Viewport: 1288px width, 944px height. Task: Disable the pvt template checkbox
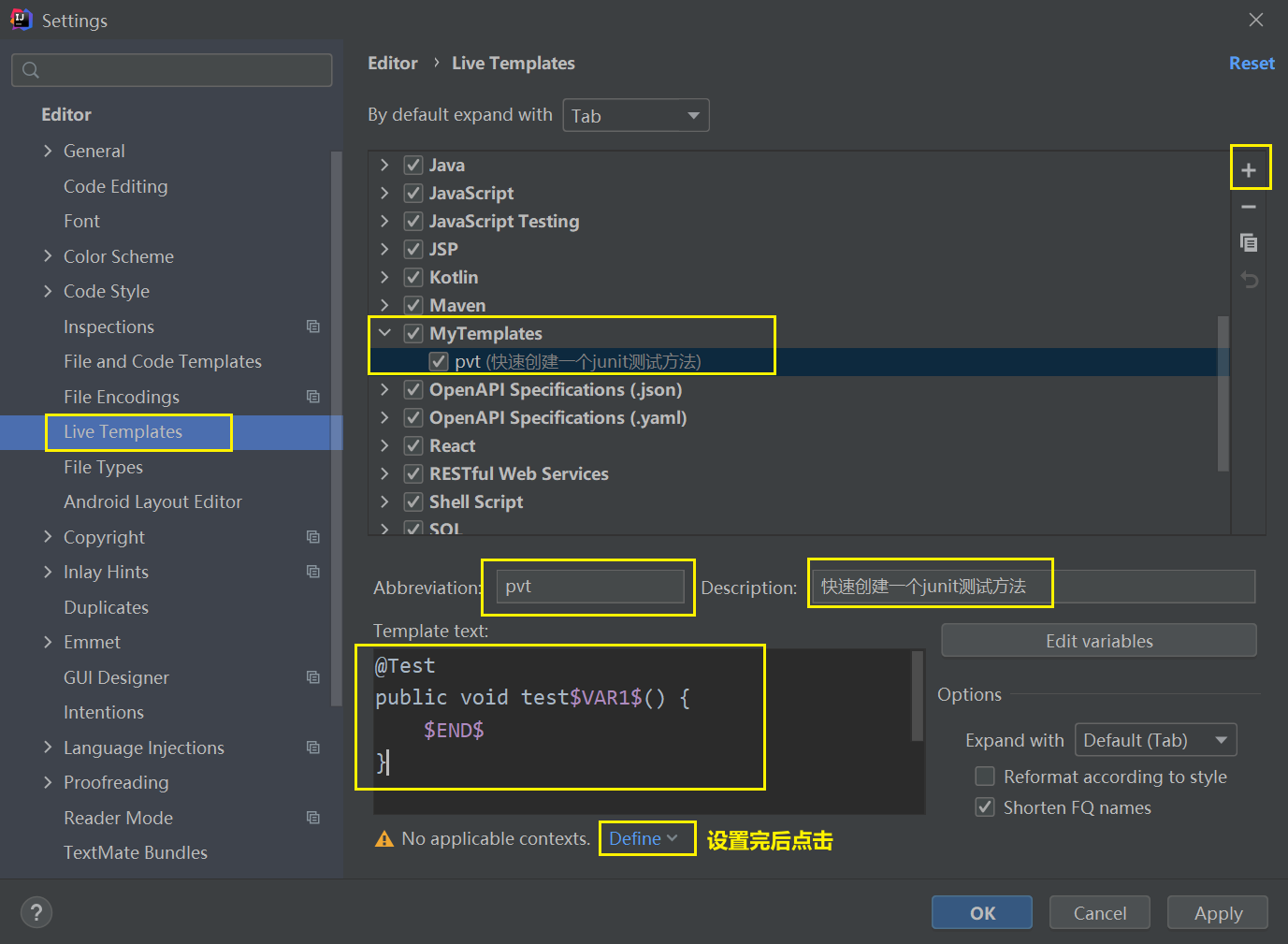pos(439,361)
